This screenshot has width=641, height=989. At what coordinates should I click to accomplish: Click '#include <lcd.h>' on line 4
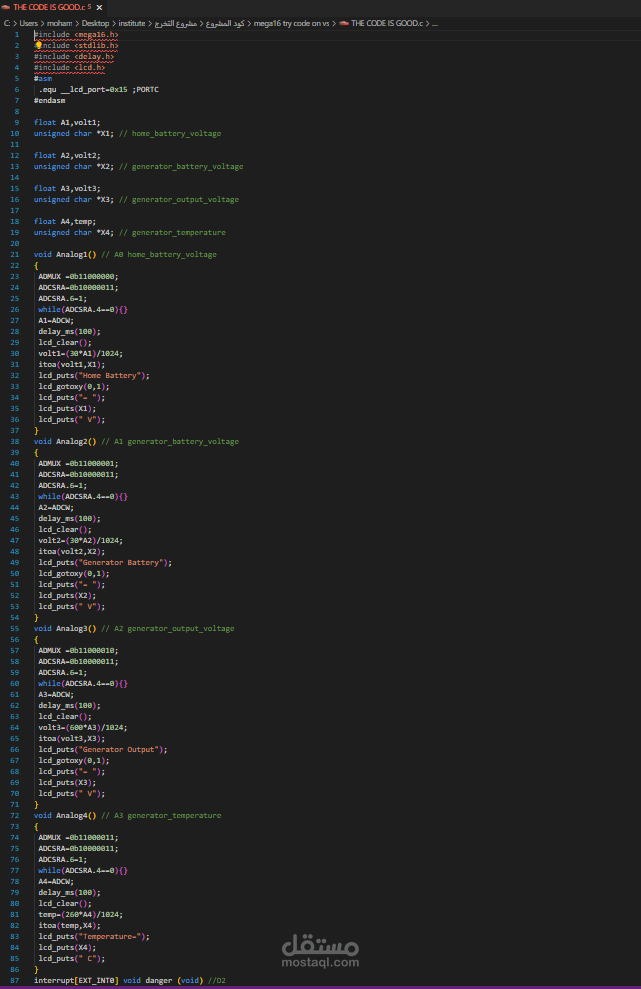tap(69, 67)
